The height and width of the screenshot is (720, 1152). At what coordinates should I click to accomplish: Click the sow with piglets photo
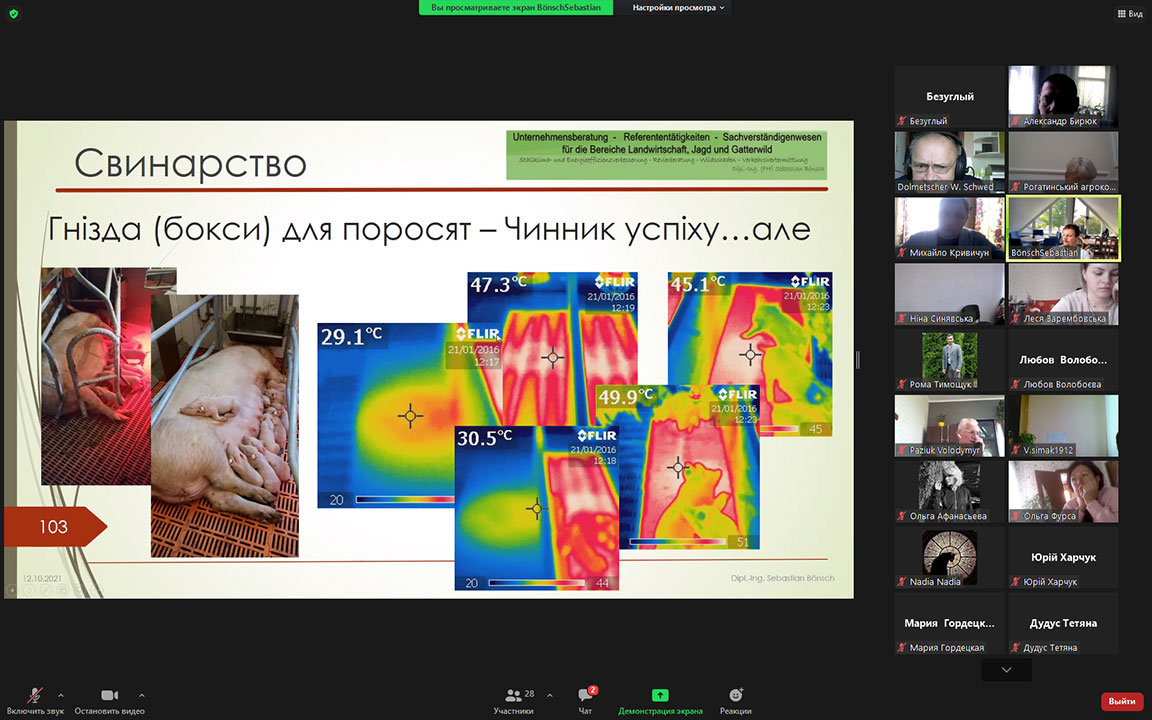tap(225, 426)
